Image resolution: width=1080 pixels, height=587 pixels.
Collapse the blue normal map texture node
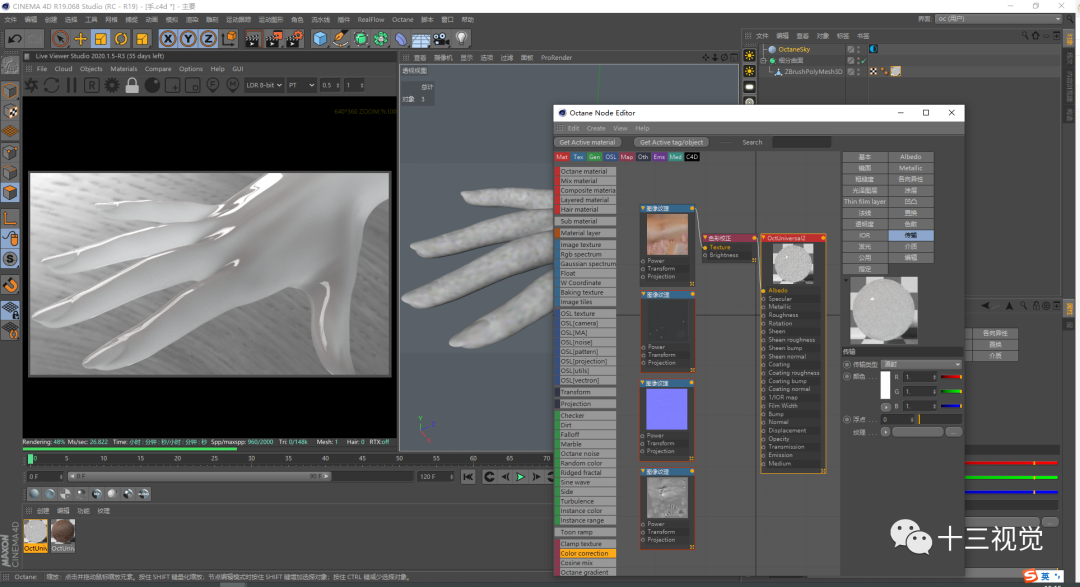(x=643, y=383)
